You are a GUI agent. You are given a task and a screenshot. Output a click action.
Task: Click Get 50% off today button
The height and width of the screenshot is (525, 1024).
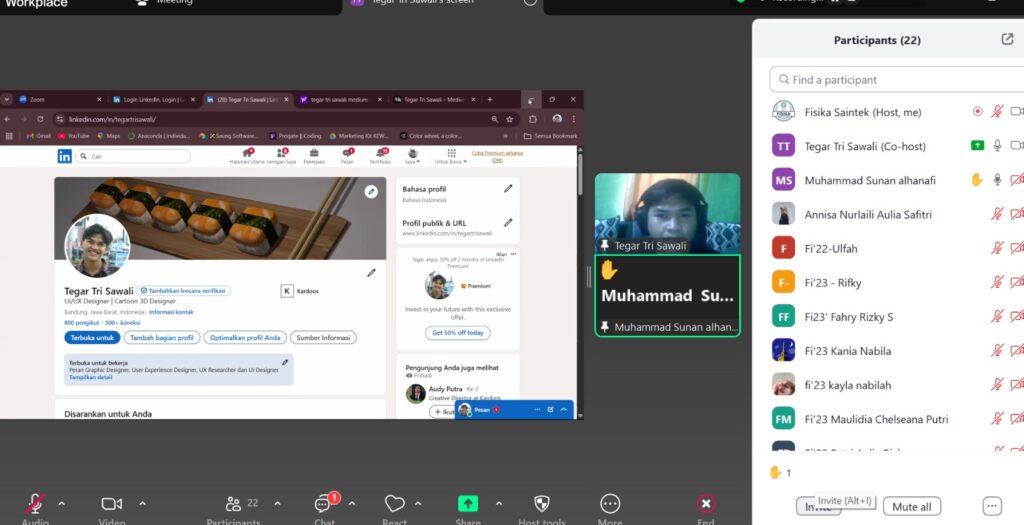click(458, 332)
